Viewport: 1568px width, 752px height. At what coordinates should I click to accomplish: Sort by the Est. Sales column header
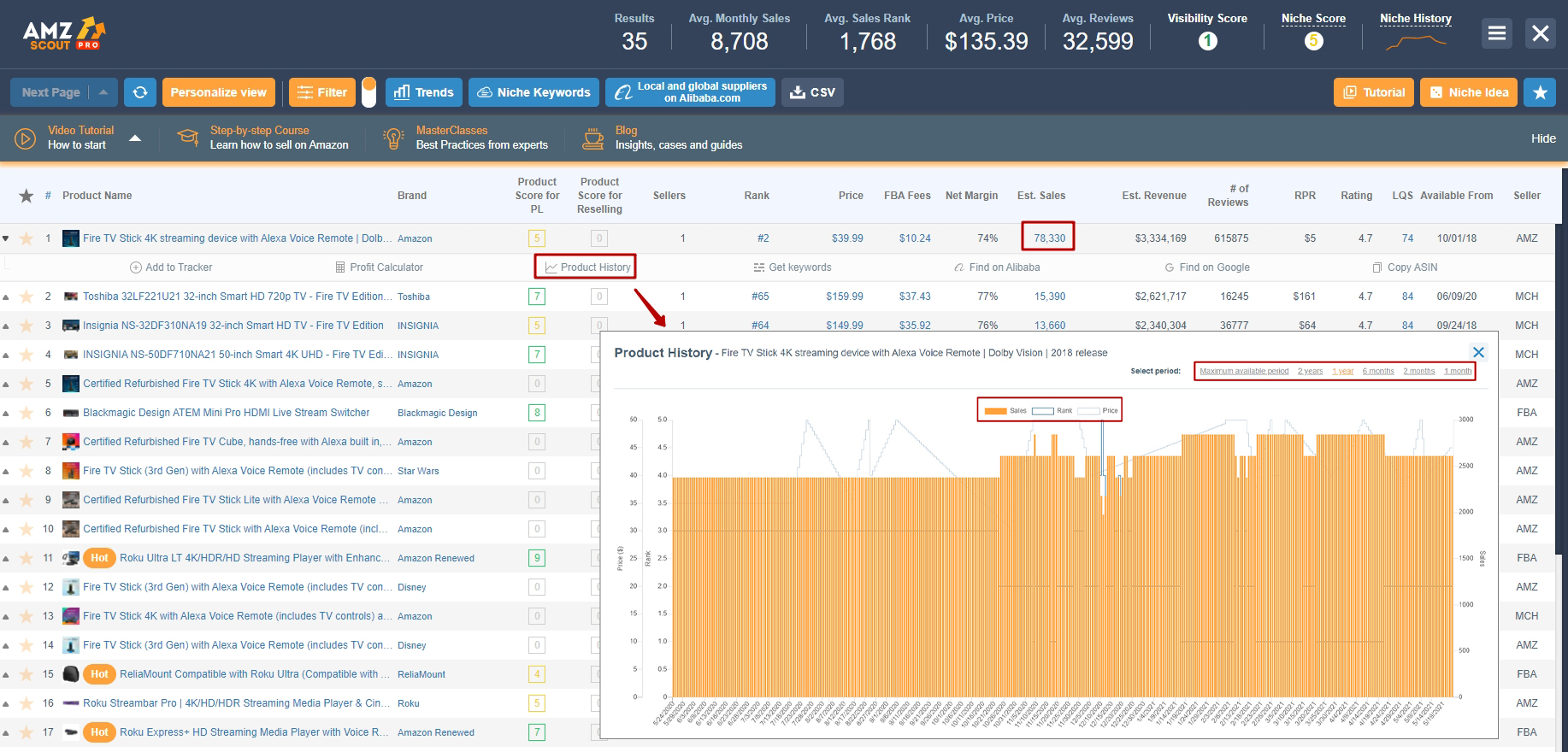[1041, 196]
